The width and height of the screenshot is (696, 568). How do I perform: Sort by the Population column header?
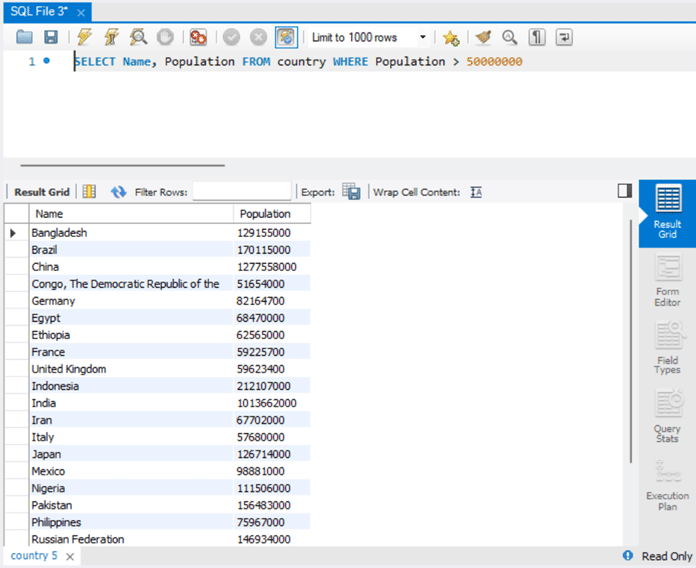point(272,214)
